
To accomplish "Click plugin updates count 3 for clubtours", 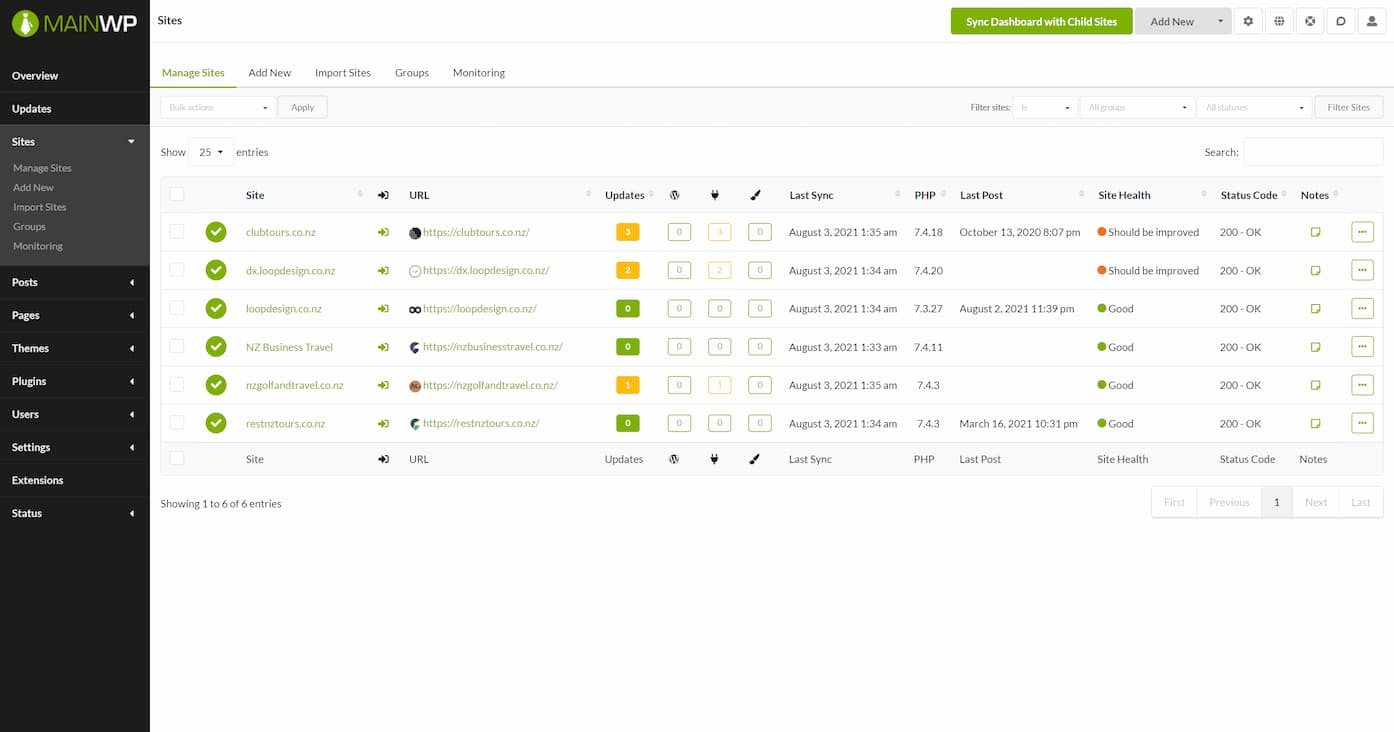I will (719, 232).
